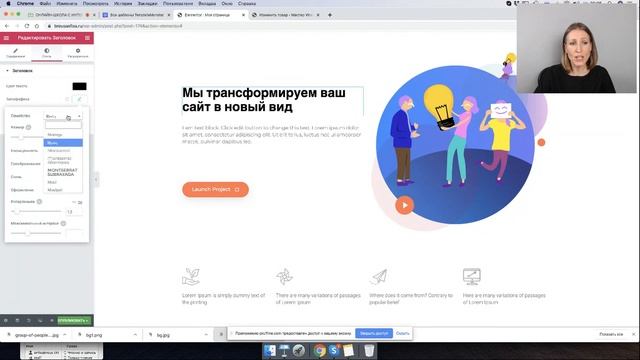Click the plant-in-hand feature icon

coord(191,277)
